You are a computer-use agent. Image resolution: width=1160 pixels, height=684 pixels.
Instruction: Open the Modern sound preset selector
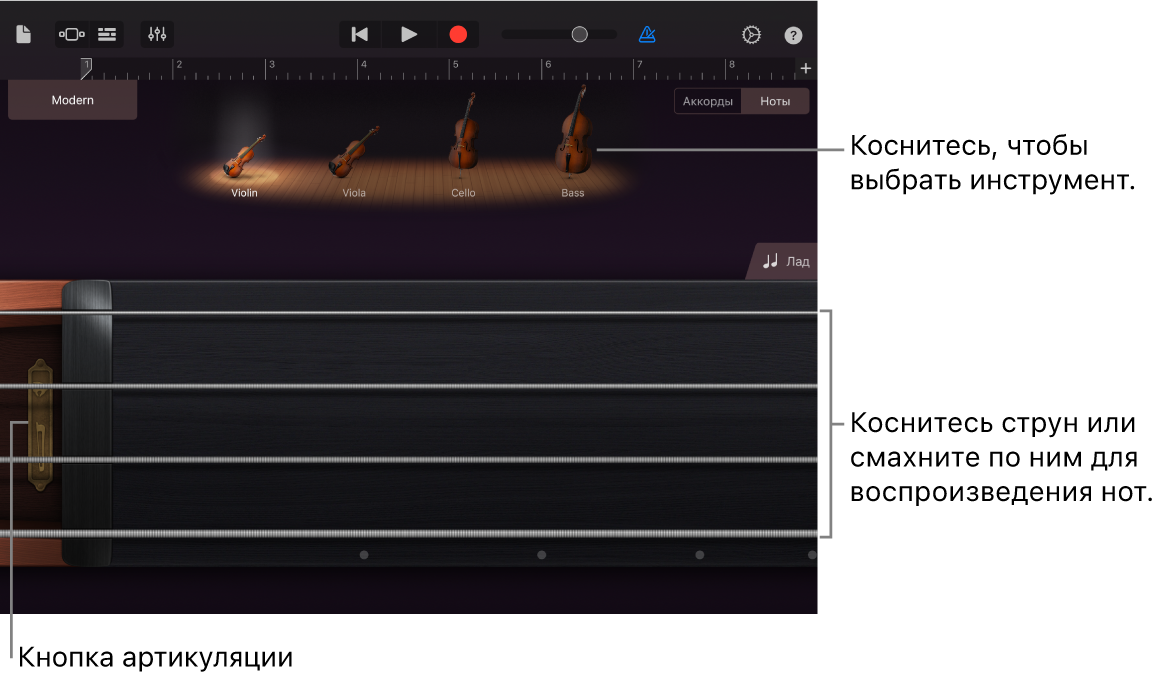73,100
